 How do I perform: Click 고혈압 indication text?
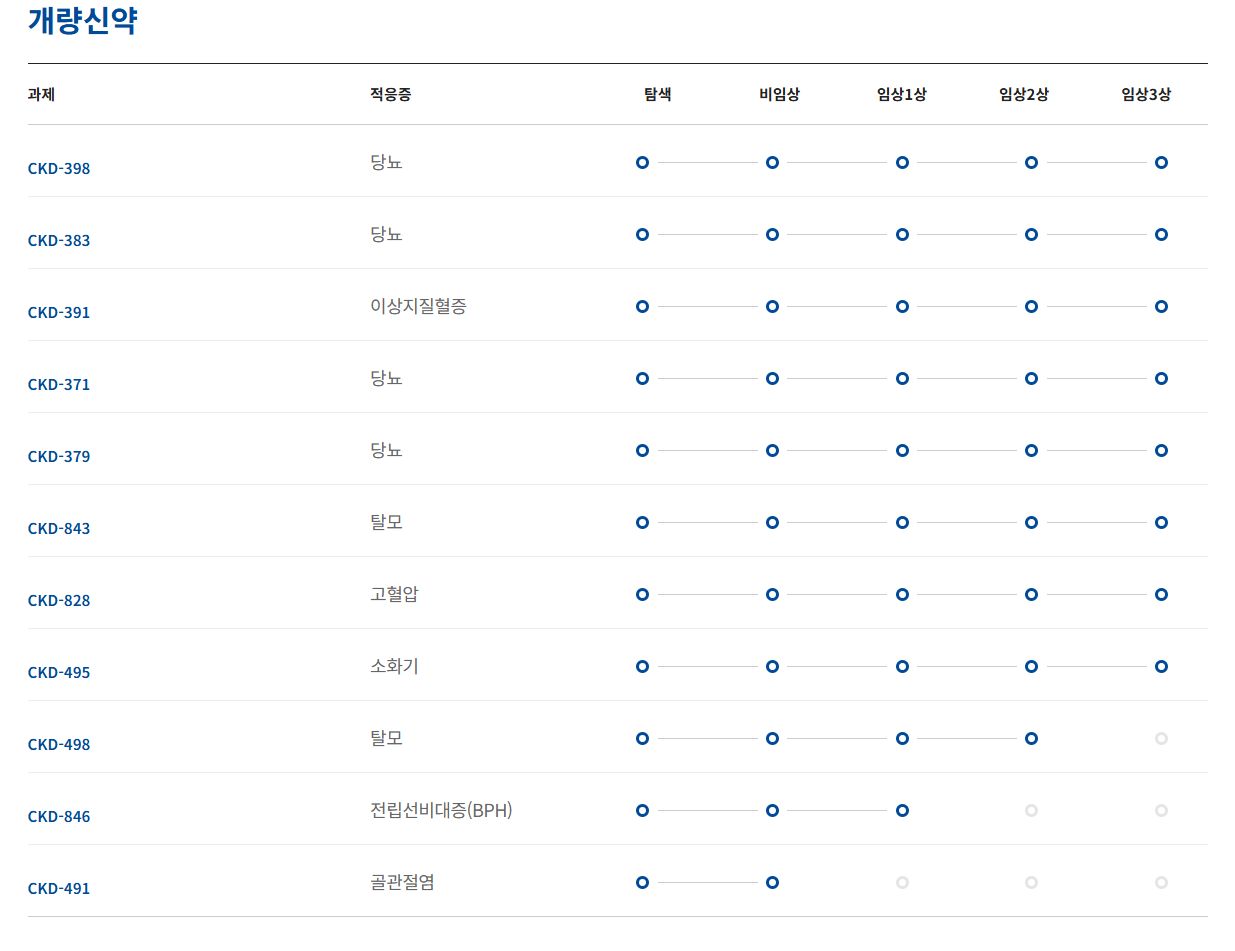pyautogui.click(x=394, y=594)
